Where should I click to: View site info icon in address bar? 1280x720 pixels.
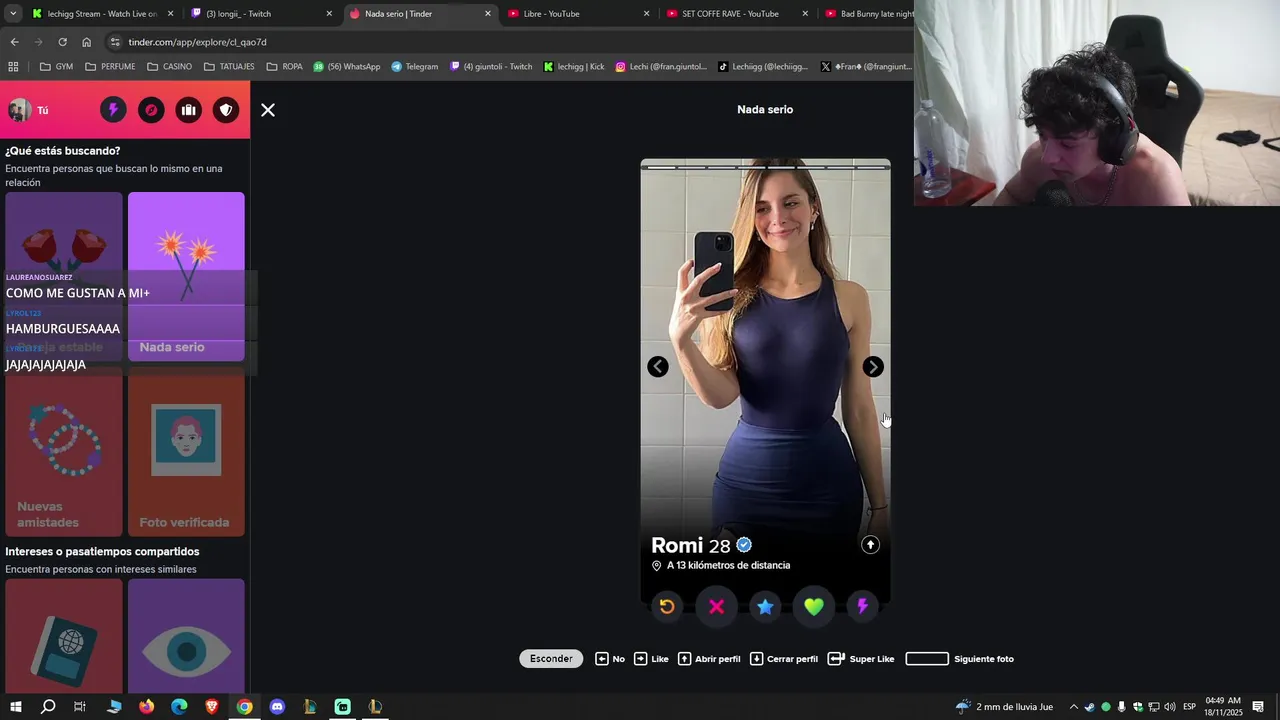[116, 42]
